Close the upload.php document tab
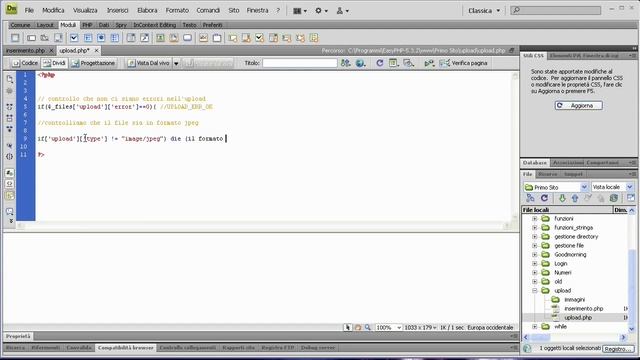 pyautogui.click(x=96, y=51)
